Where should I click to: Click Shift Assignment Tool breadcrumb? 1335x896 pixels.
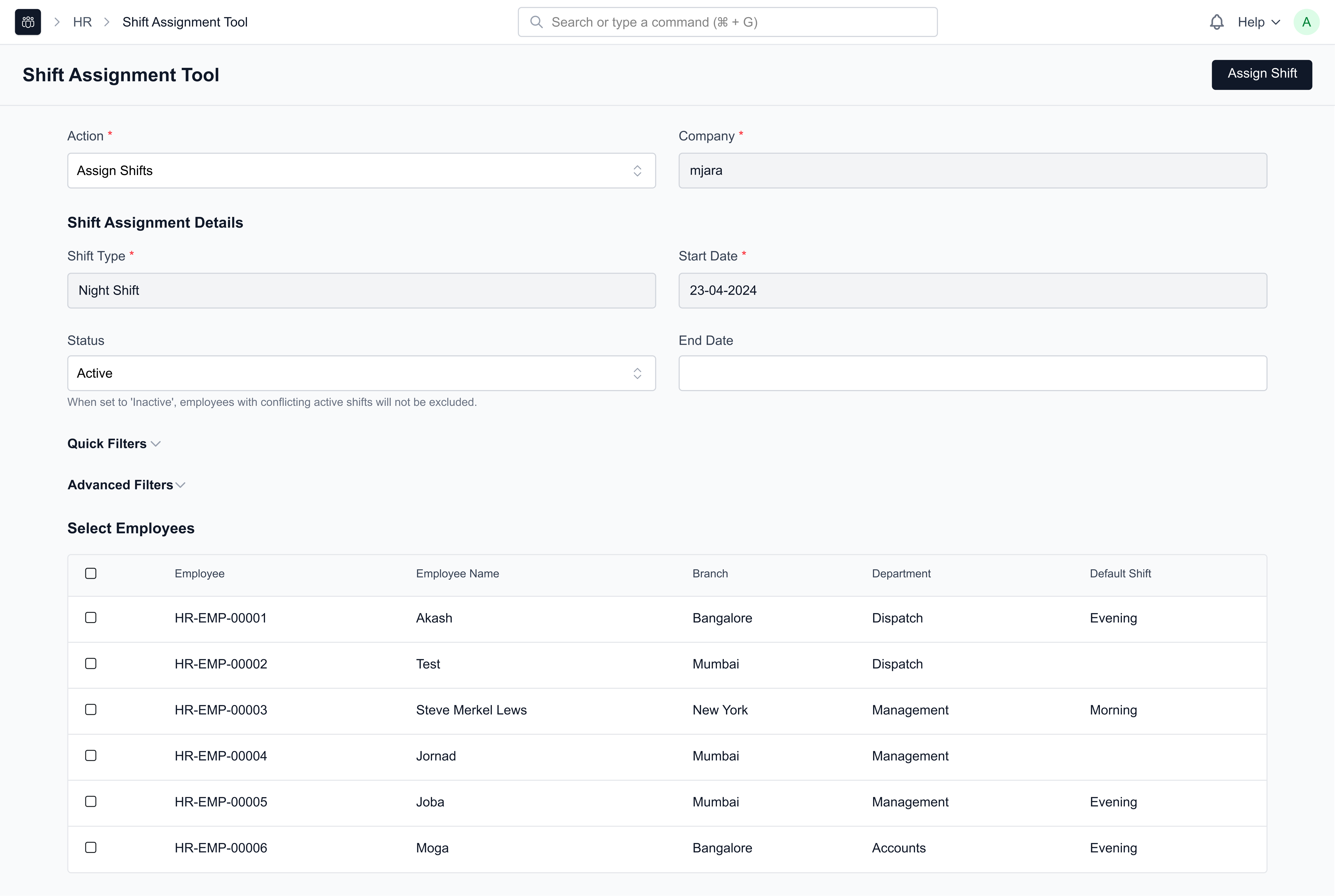[x=185, y=22]
